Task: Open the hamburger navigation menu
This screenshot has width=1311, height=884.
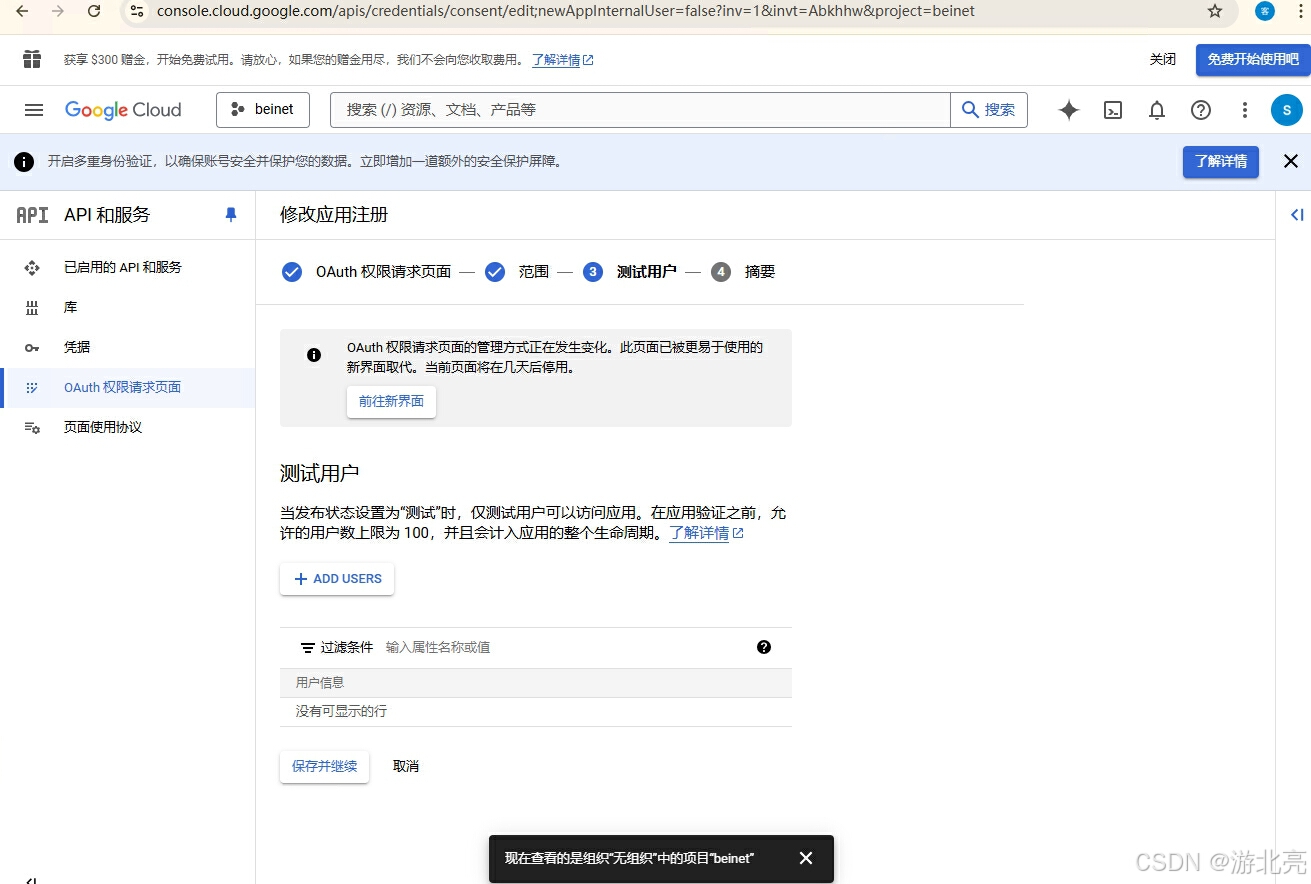Action: click(34, 110)
